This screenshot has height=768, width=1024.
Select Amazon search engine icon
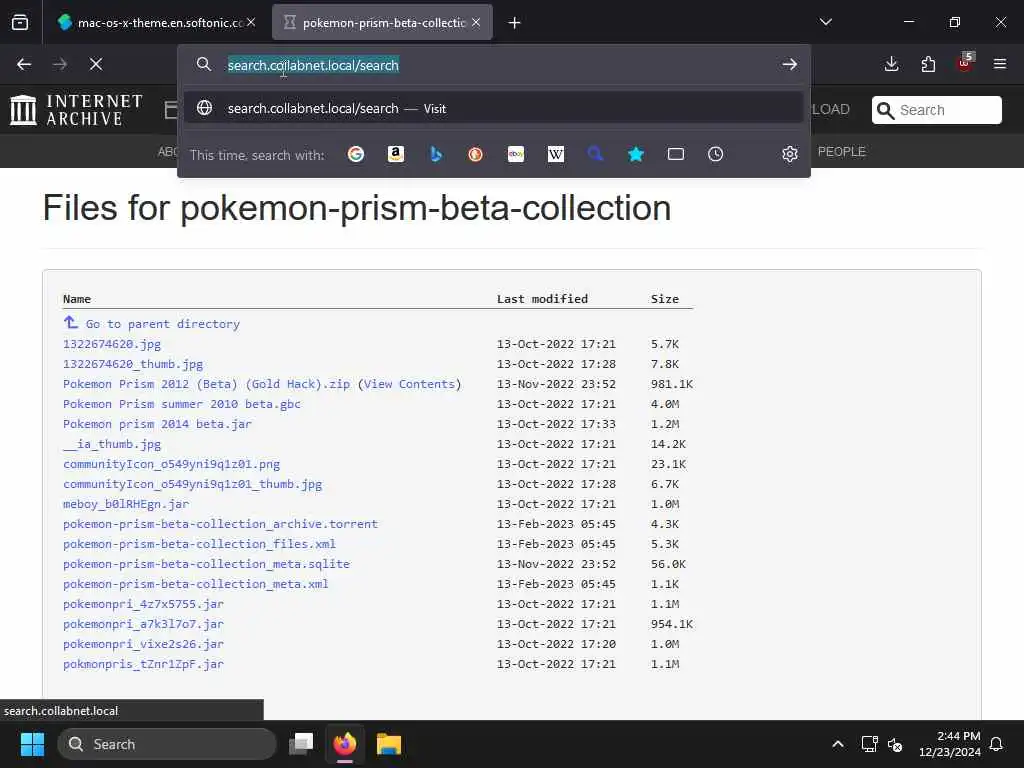396,154
